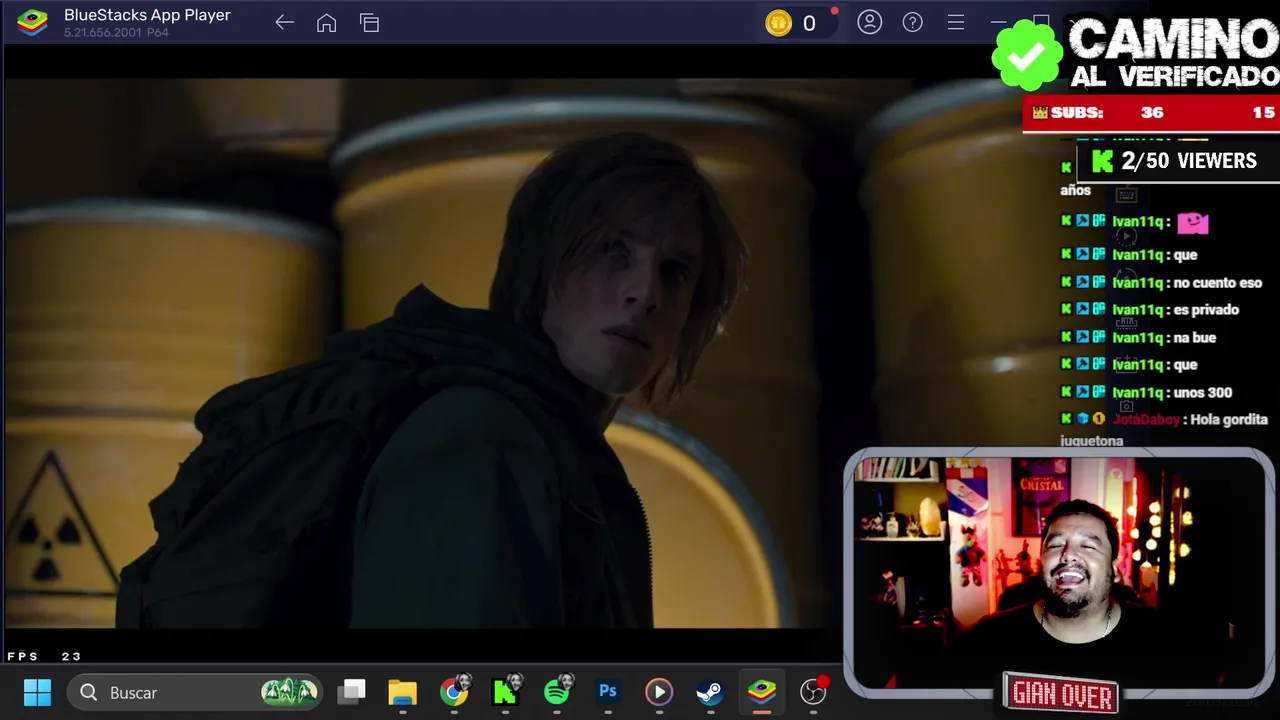Viewport: 1280px width, 720px height.
Task: Click the green verified checkmark badge
Action: pos(1027,56)
